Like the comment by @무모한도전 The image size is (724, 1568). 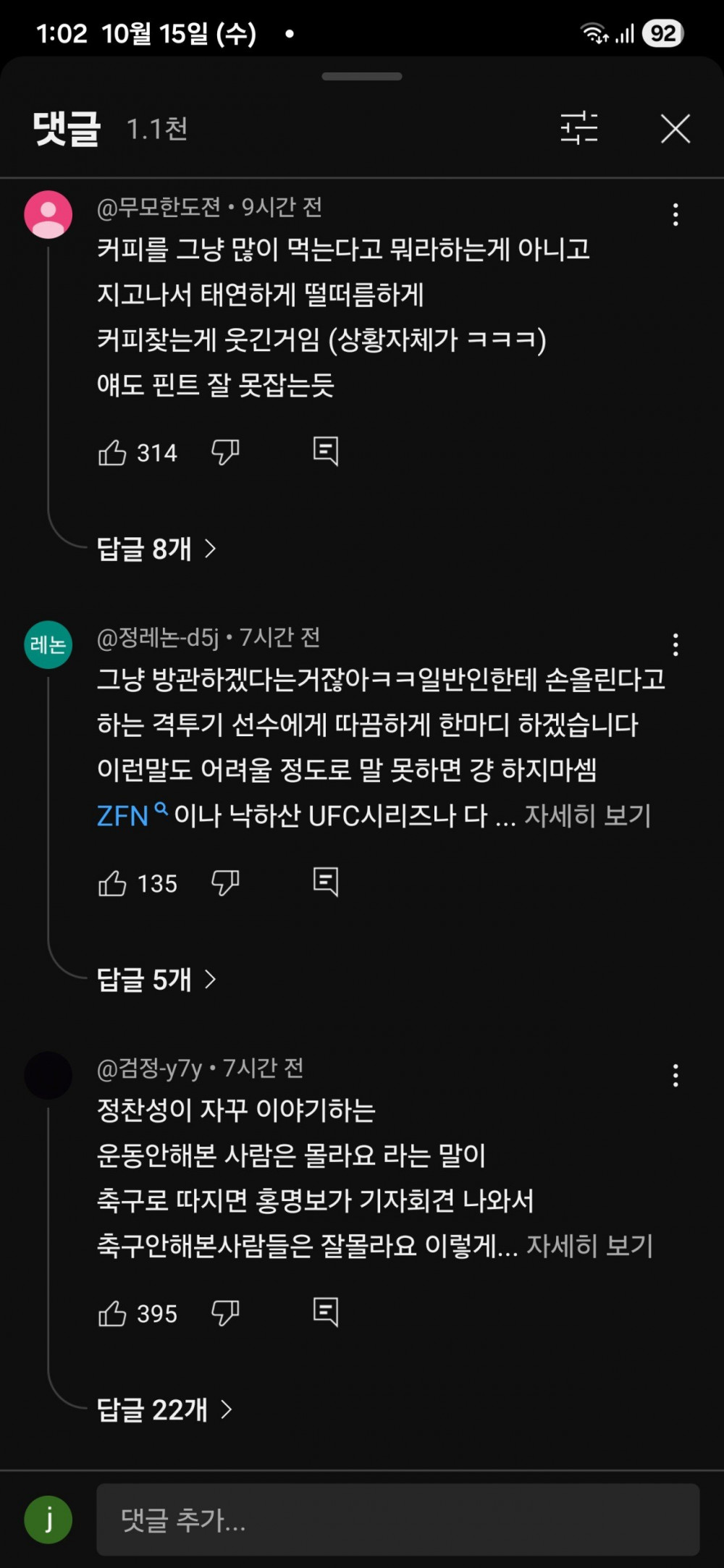(112, 453)
